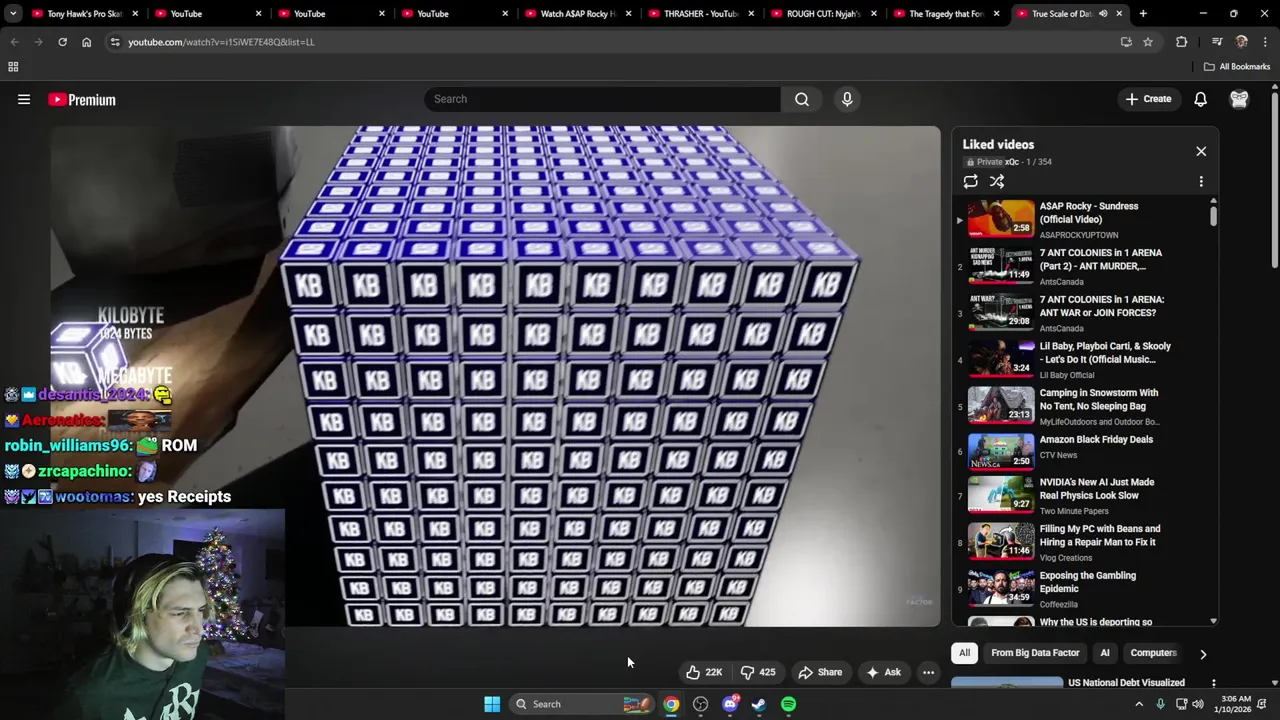Open Steam from the taskbar

tap(759, 704)
